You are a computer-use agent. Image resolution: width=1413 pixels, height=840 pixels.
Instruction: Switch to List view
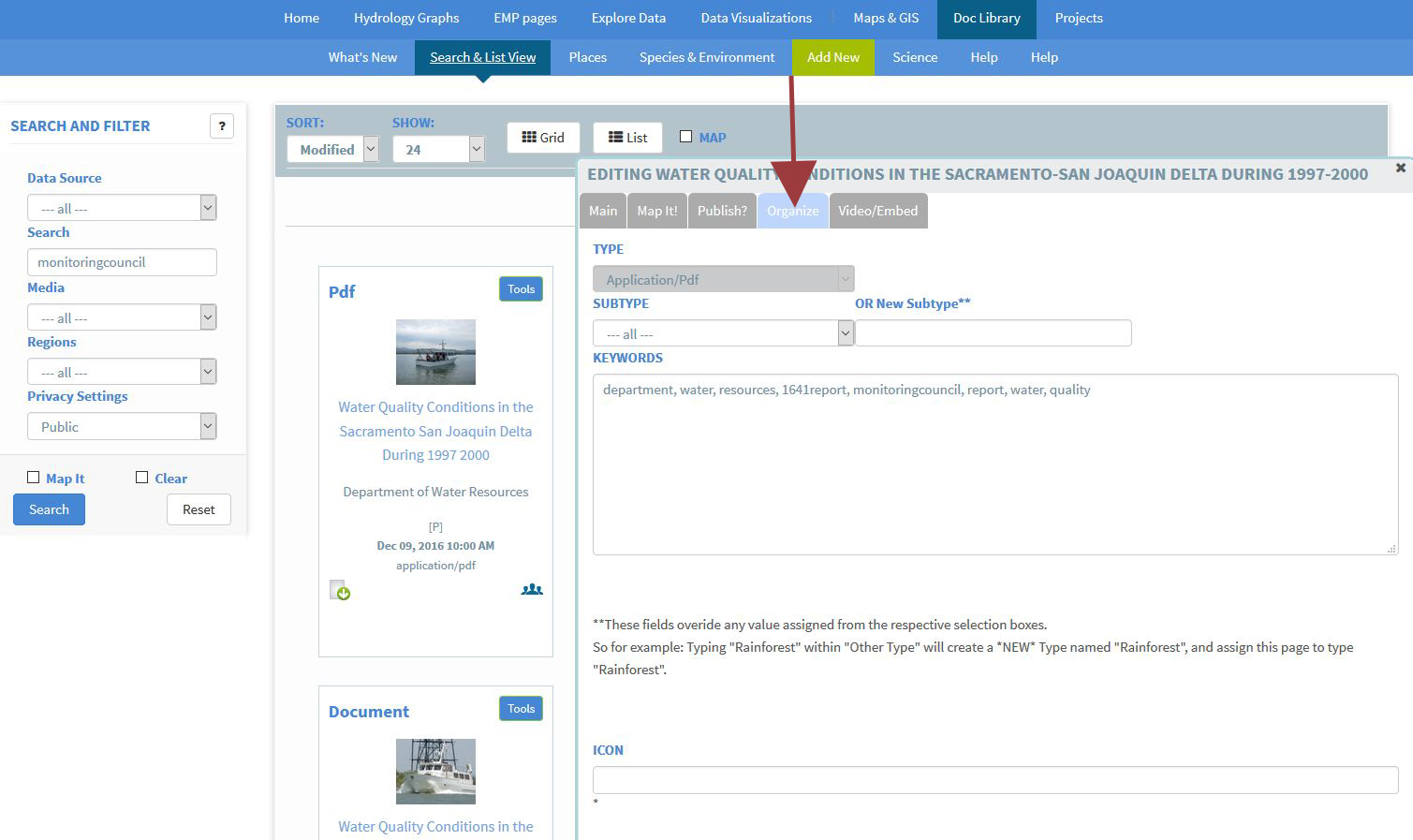[x=627, y=138]
